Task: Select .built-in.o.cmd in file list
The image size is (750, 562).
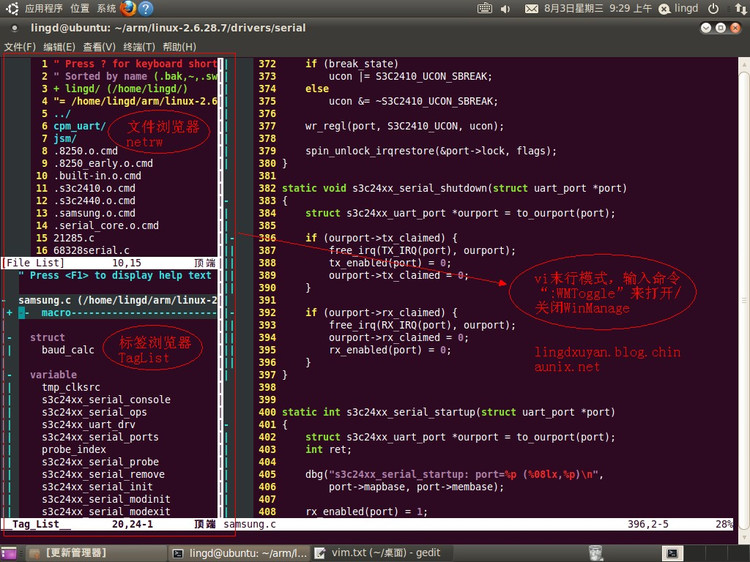Action: (97, 176)
